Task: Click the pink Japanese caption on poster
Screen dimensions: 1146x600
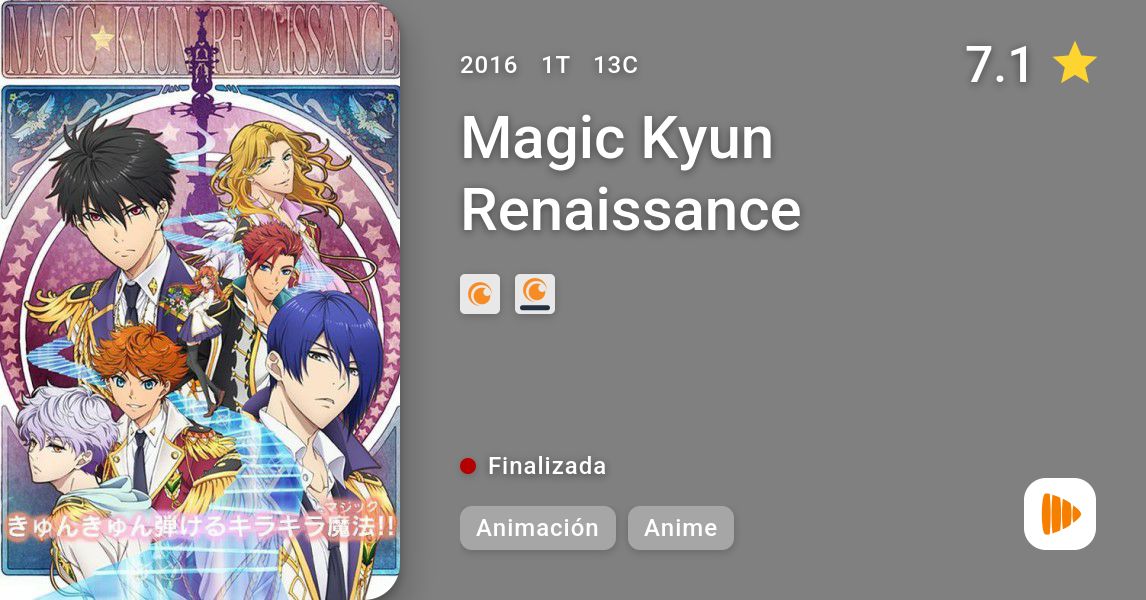Action: coord(200,524)
